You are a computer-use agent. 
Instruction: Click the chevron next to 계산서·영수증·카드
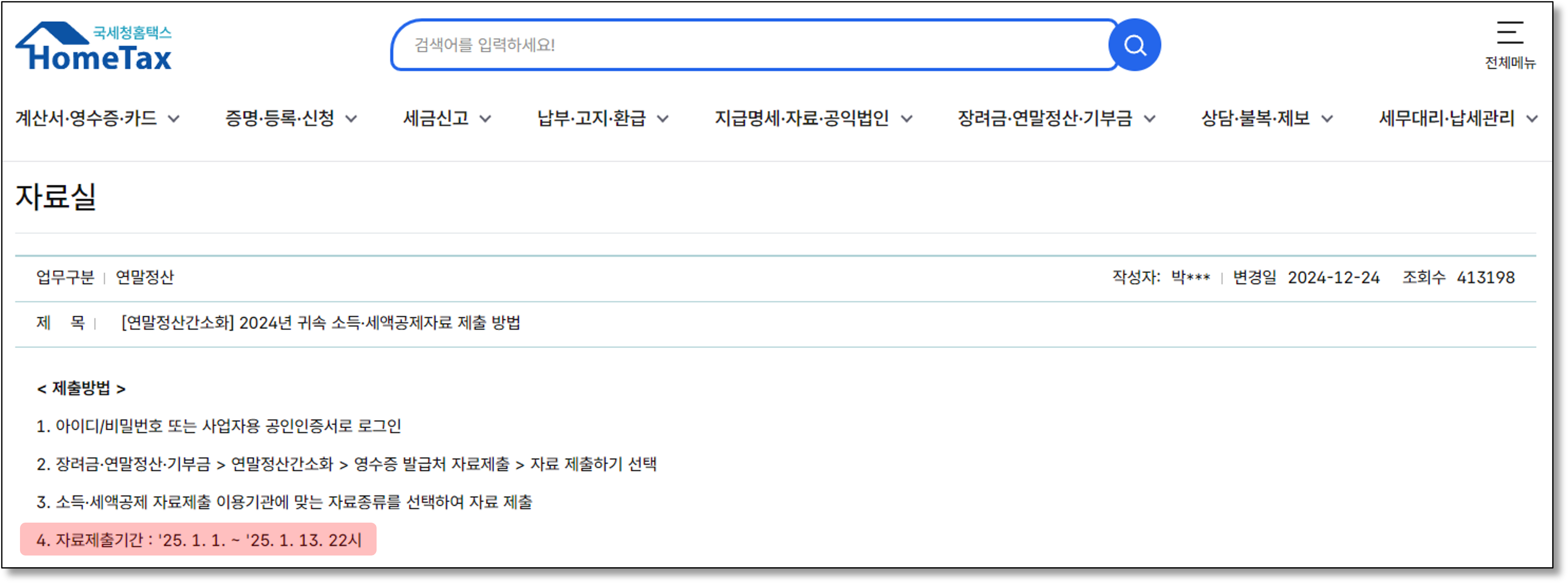pyautogui.click(x=174, y=119)
